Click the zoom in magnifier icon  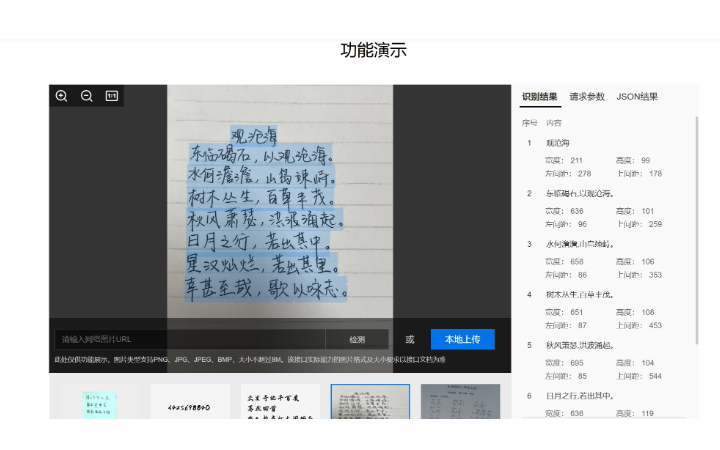[61, 96]
